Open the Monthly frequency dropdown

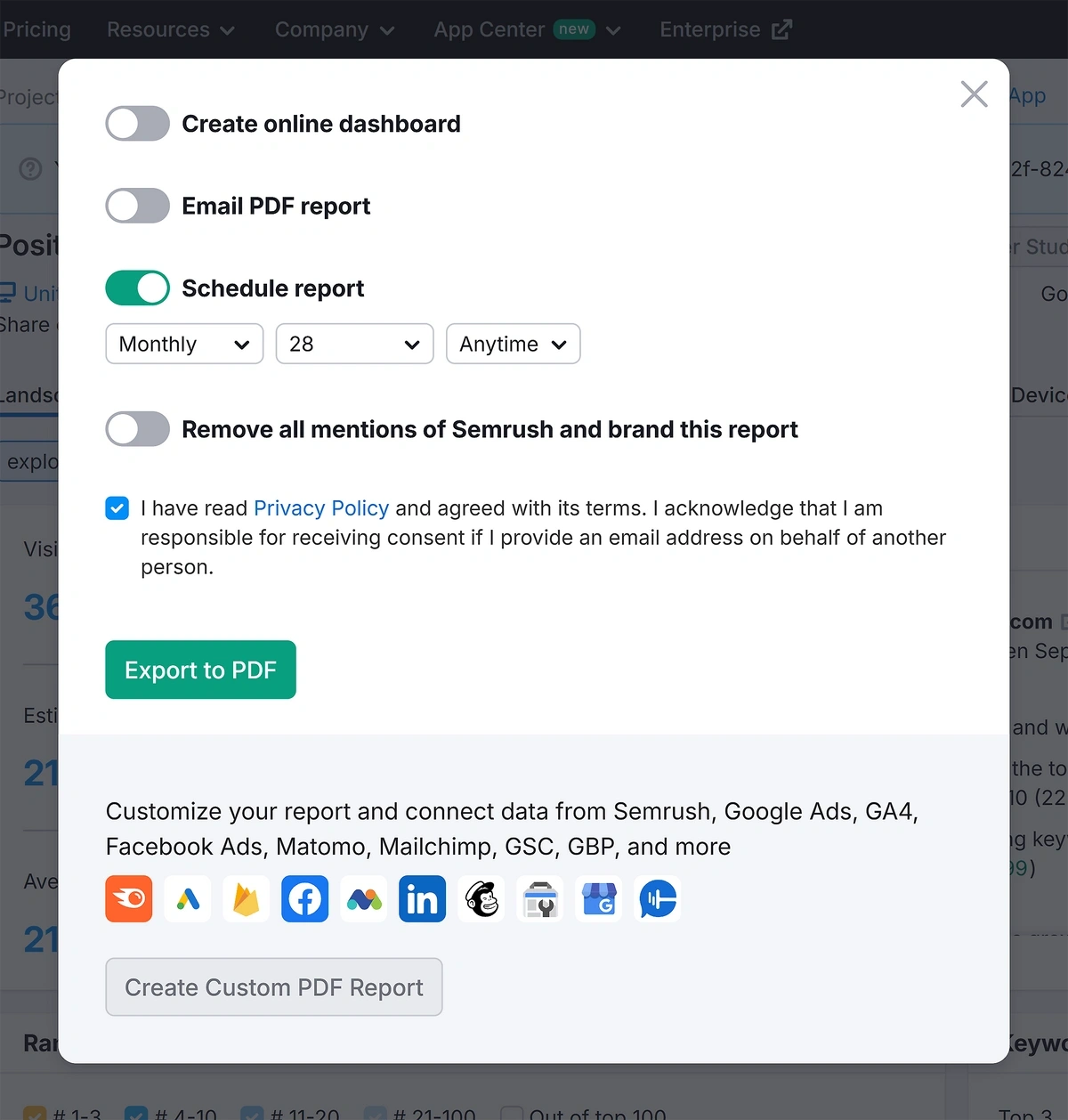pyautogui.click(x=184, y=344)
